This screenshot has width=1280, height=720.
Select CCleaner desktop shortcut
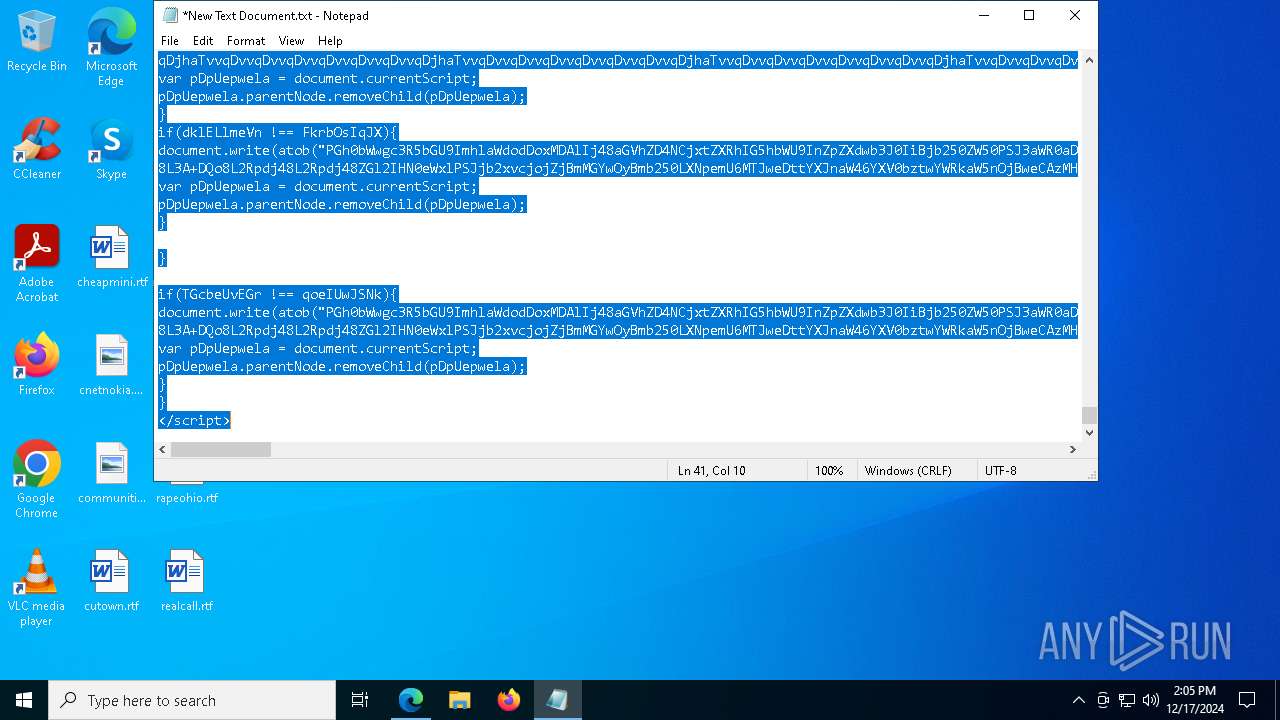pyautogui.click(x=37, y=148)
